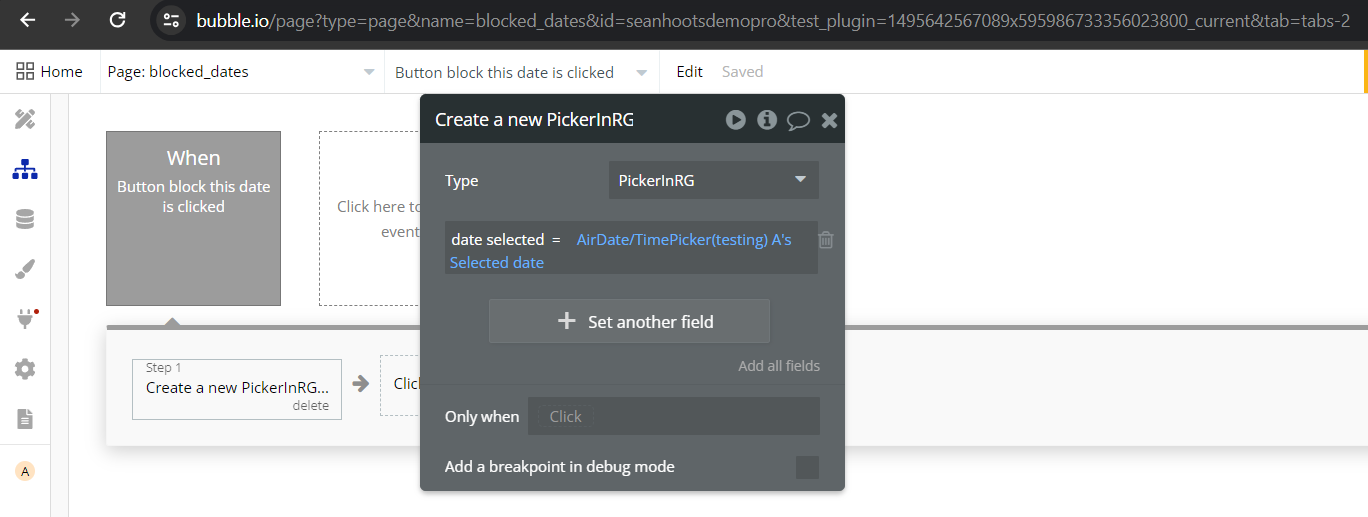Viewport: 1368px width, 517px height.
Task: Click the Set another field button
Action: [629, 321]
